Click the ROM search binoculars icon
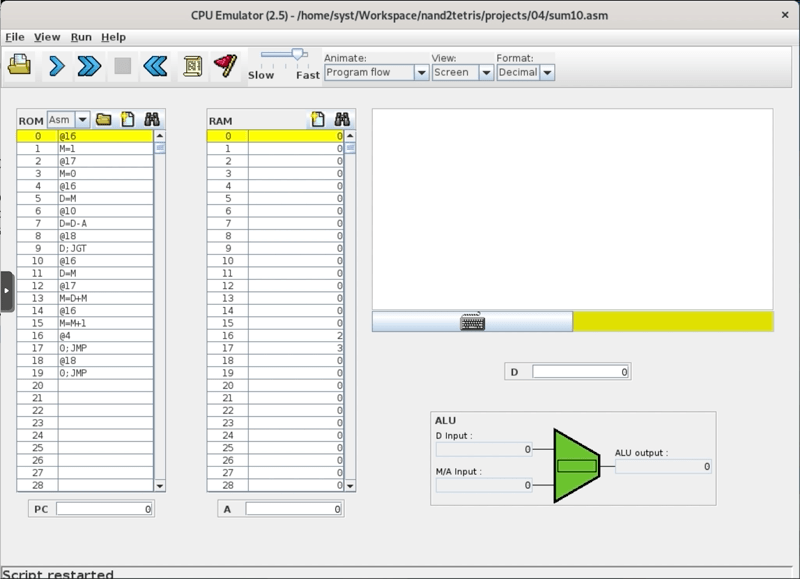Viewport: 800px width, 579px height. (x=152, y=120)
